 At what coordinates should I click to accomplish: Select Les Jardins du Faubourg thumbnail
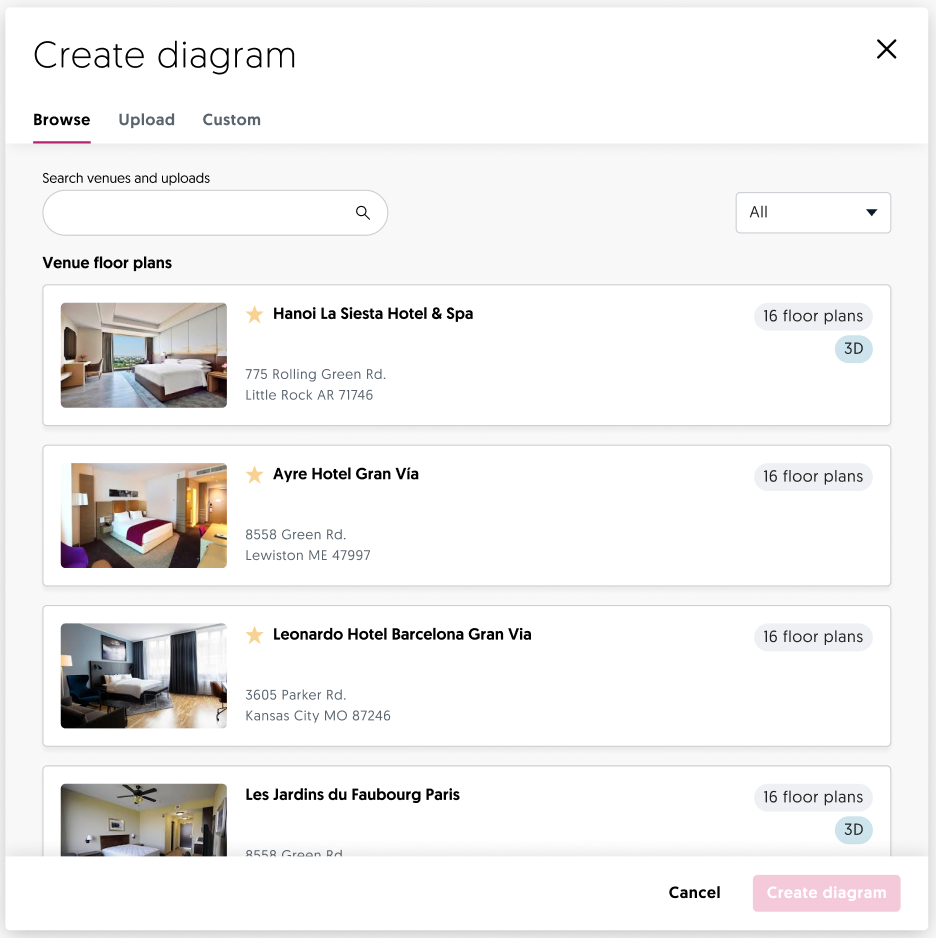(144, 820)
